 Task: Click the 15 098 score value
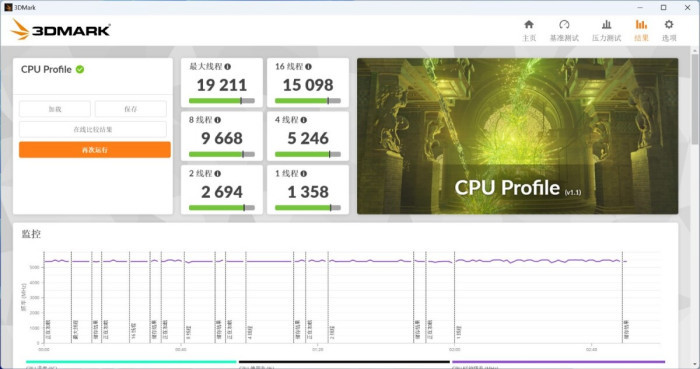tap(308, 85)
